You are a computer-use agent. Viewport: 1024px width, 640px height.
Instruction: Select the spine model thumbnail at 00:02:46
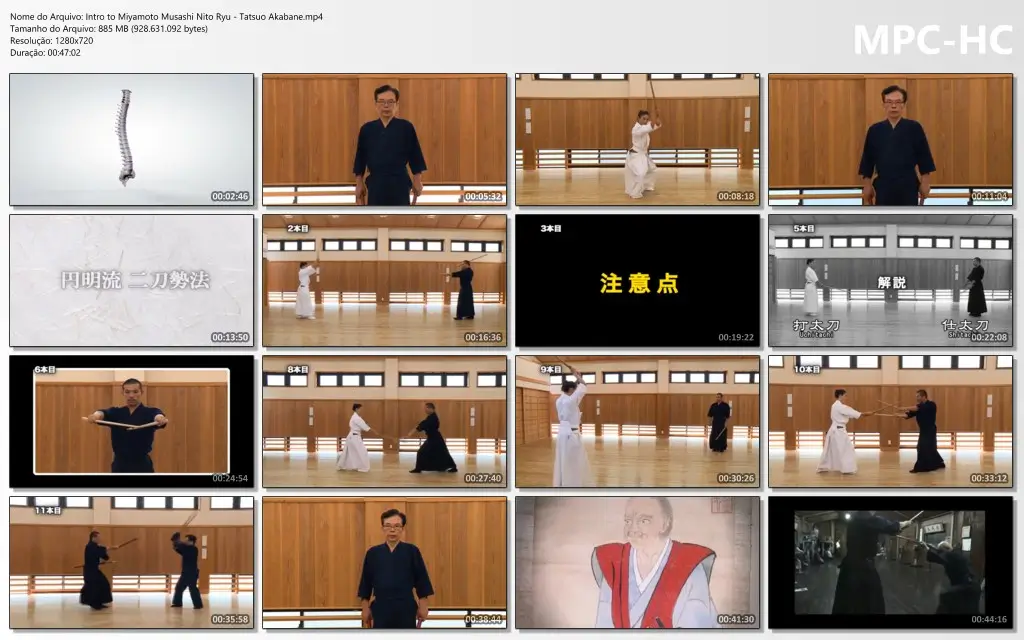click(131, 140)
